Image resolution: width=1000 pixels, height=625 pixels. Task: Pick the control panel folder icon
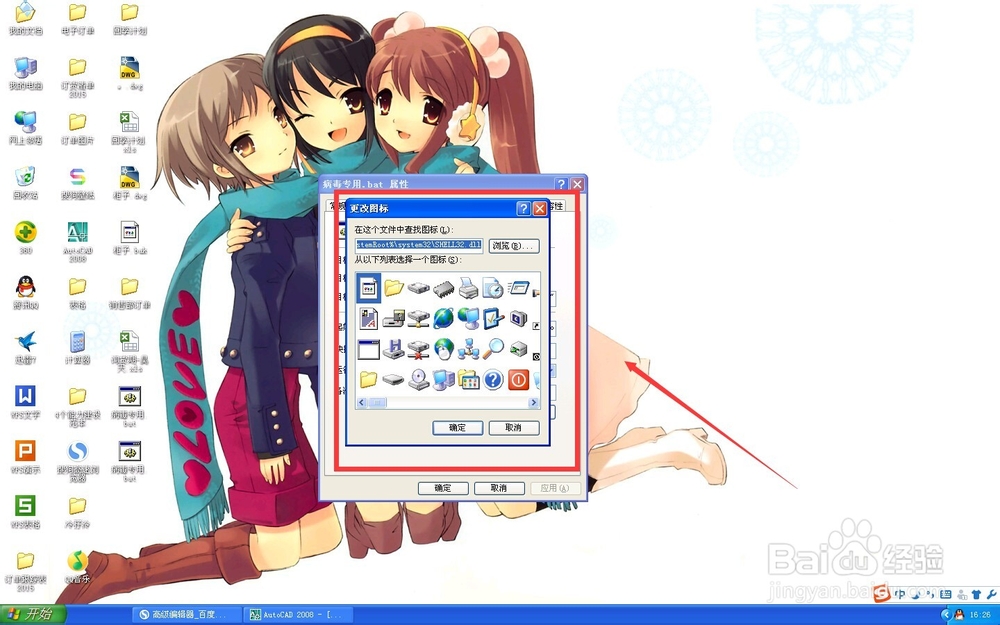click(x=468, y=379)
